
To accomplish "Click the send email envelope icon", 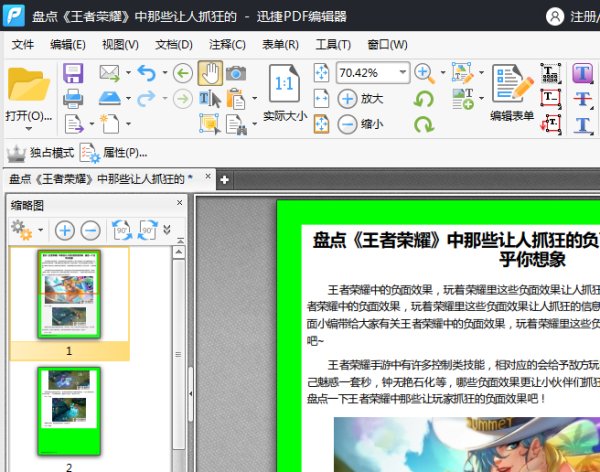I will click(x=109, y=73).
